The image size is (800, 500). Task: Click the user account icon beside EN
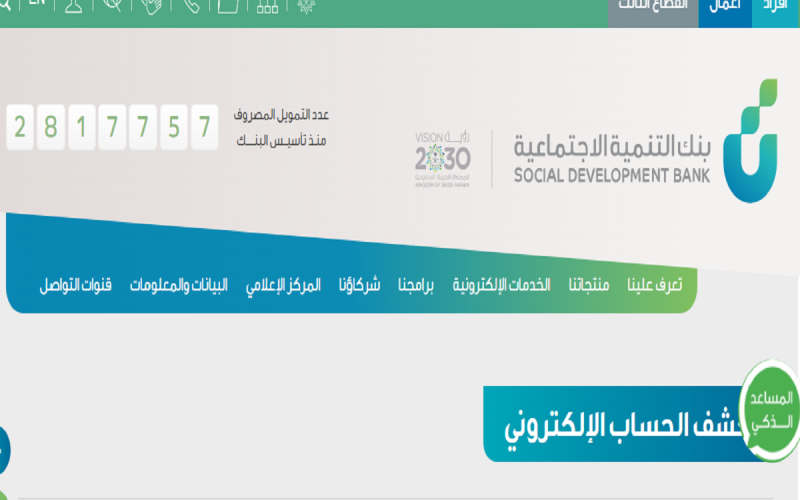73,6
